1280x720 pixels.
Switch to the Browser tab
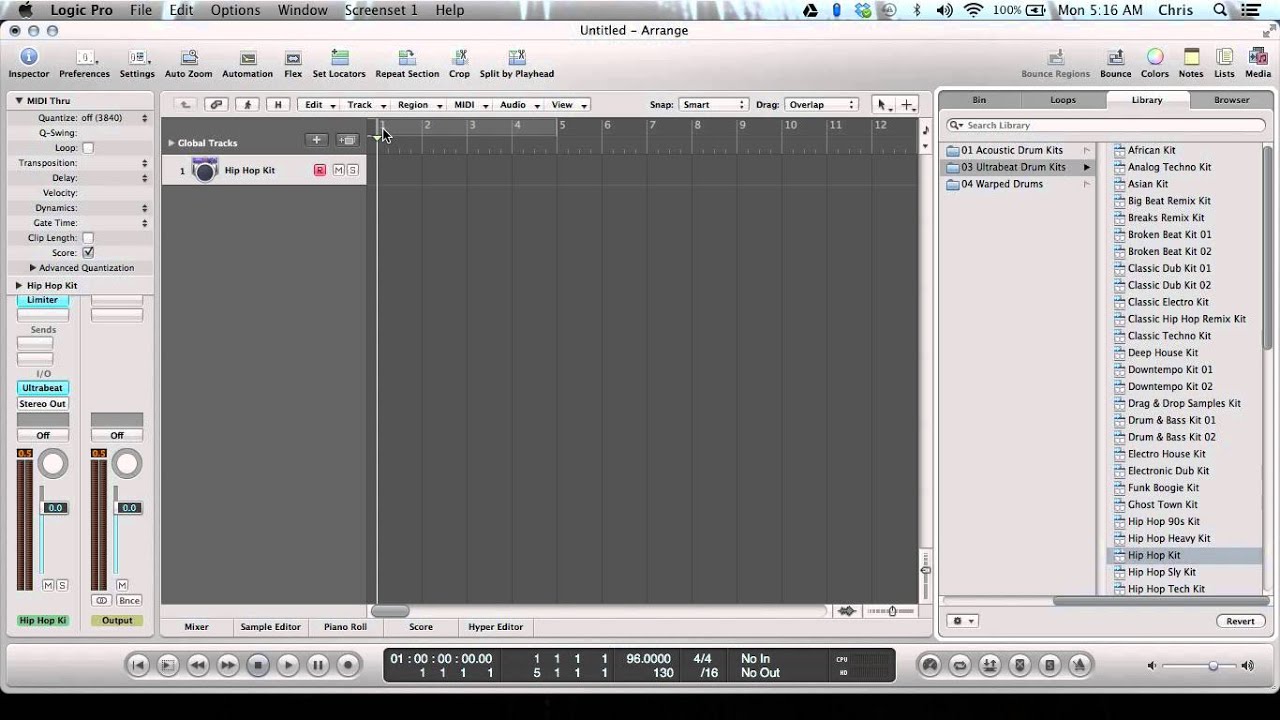pyautogui.click(x=1232, y=100)
